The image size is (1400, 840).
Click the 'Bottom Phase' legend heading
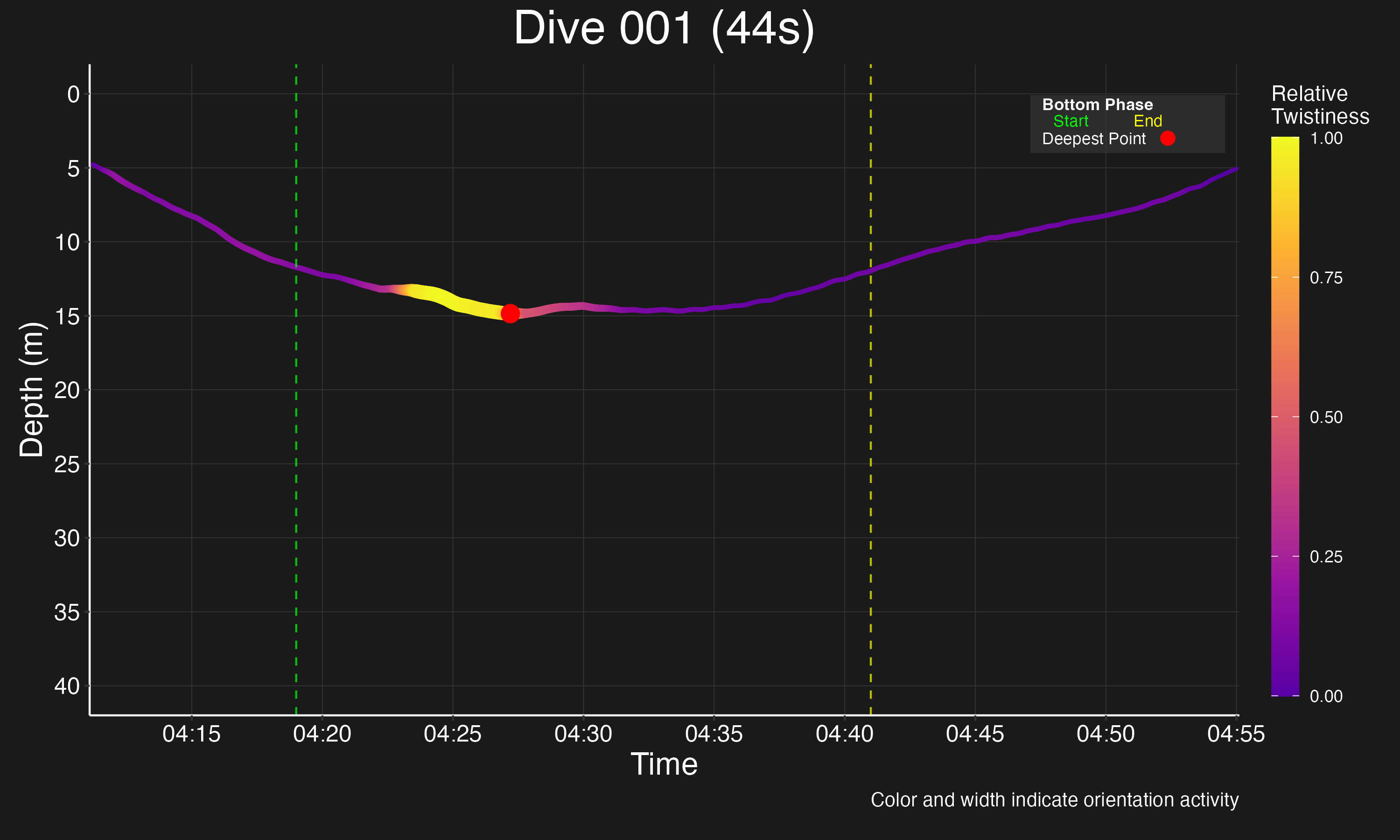(x=1097, y=105)
